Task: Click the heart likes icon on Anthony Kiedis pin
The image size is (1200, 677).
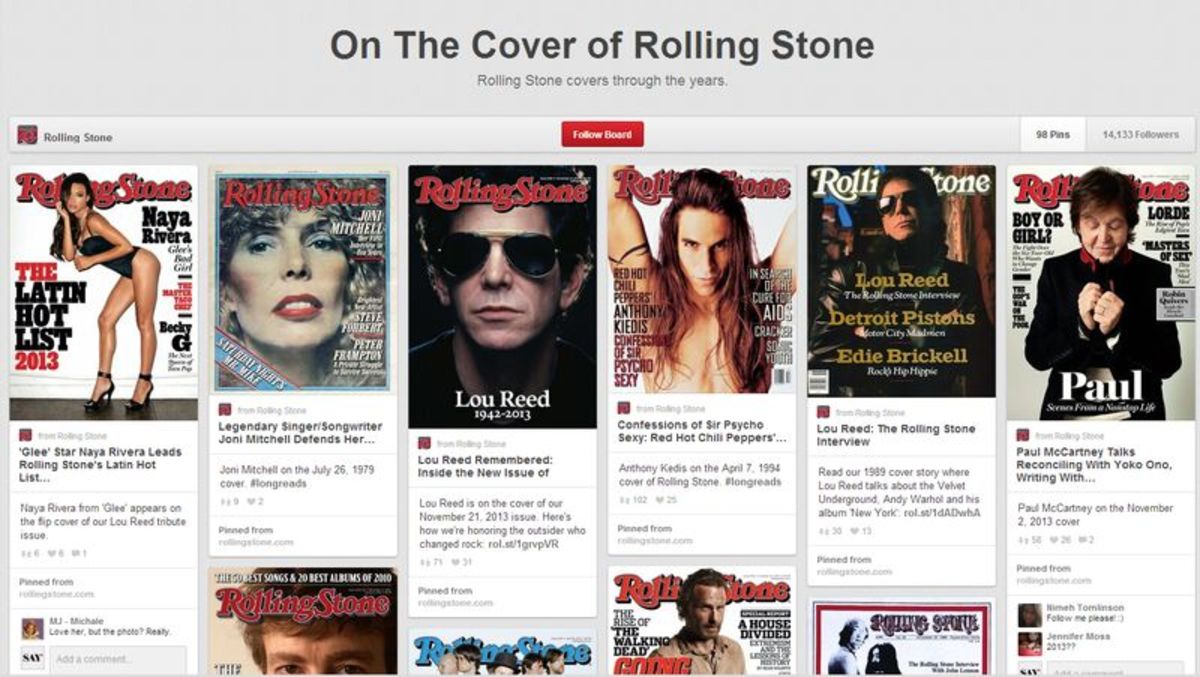Action: pos(658,500)
